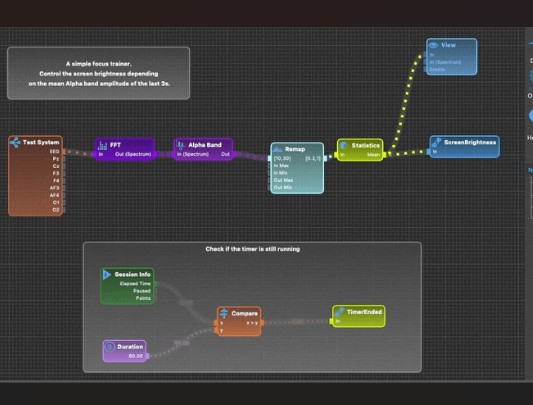Click the Duration value 60.00
The height and width of the screenshot is (405, 533).
point(136,356)
